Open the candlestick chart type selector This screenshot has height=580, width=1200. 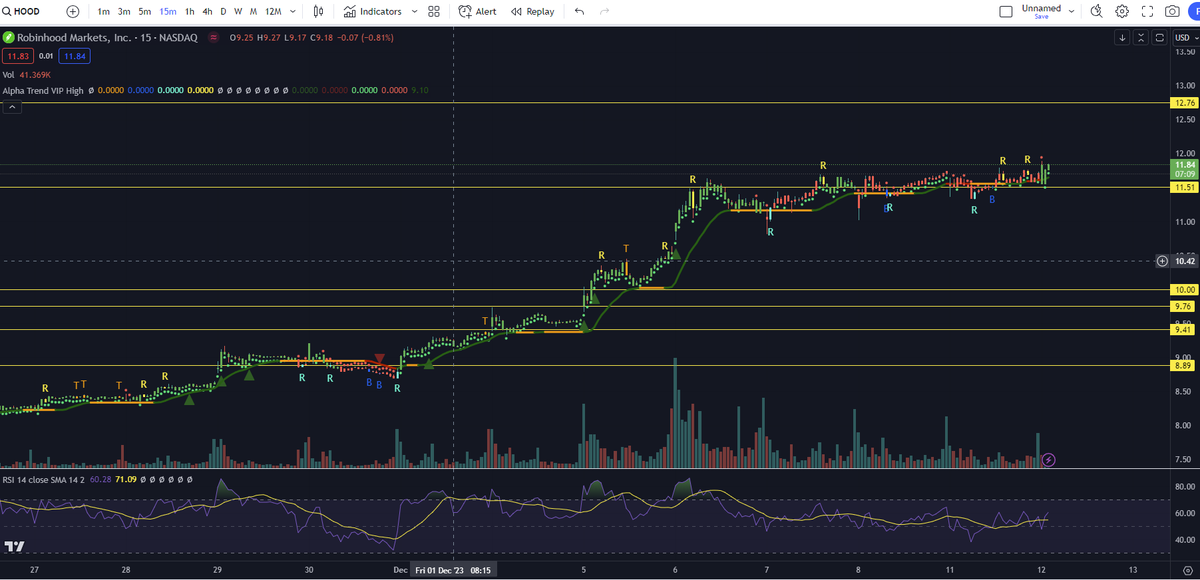(x=319, y=11)
